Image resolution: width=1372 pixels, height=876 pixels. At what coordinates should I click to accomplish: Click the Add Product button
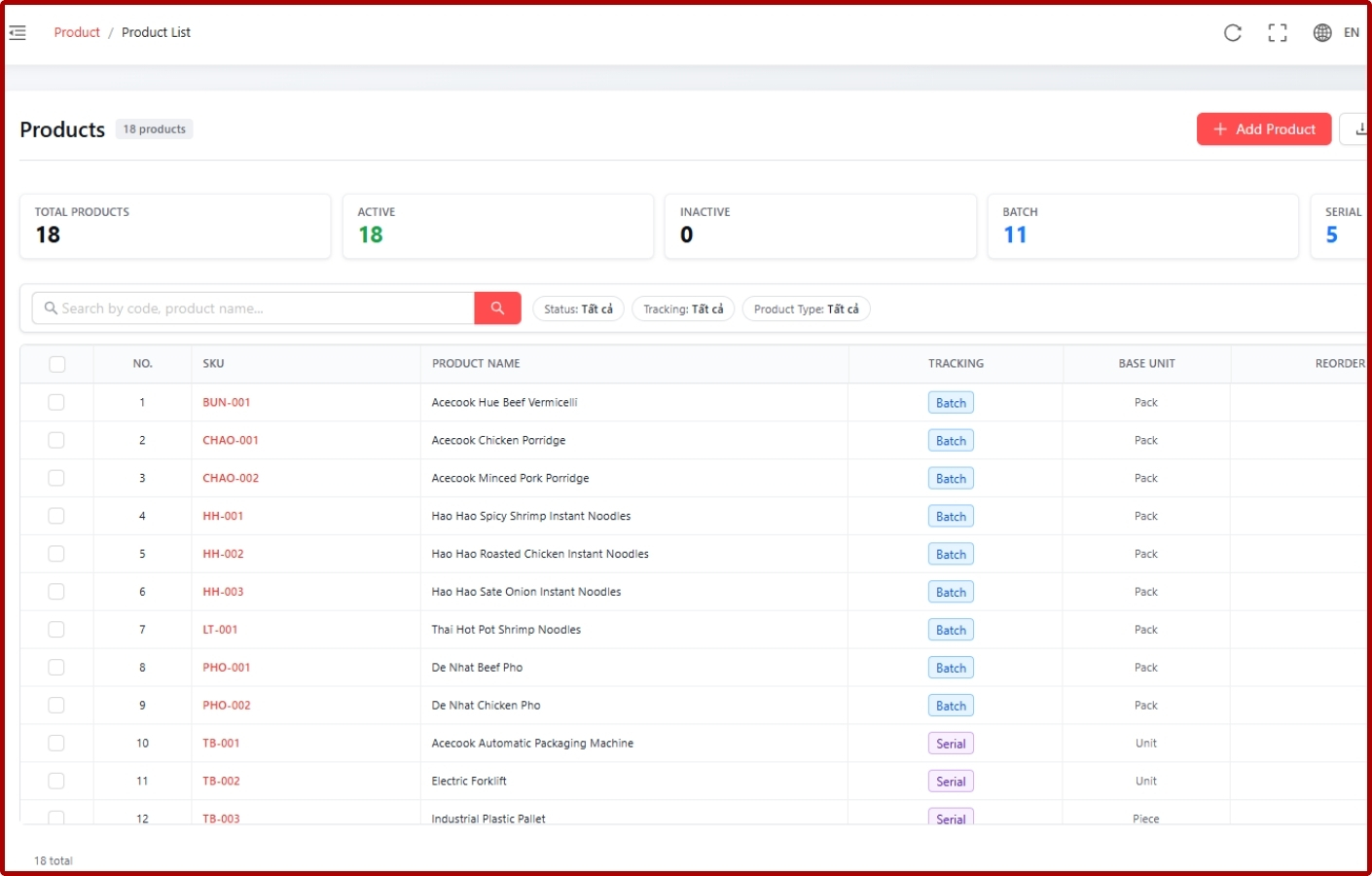click(x=1264, y=128)
